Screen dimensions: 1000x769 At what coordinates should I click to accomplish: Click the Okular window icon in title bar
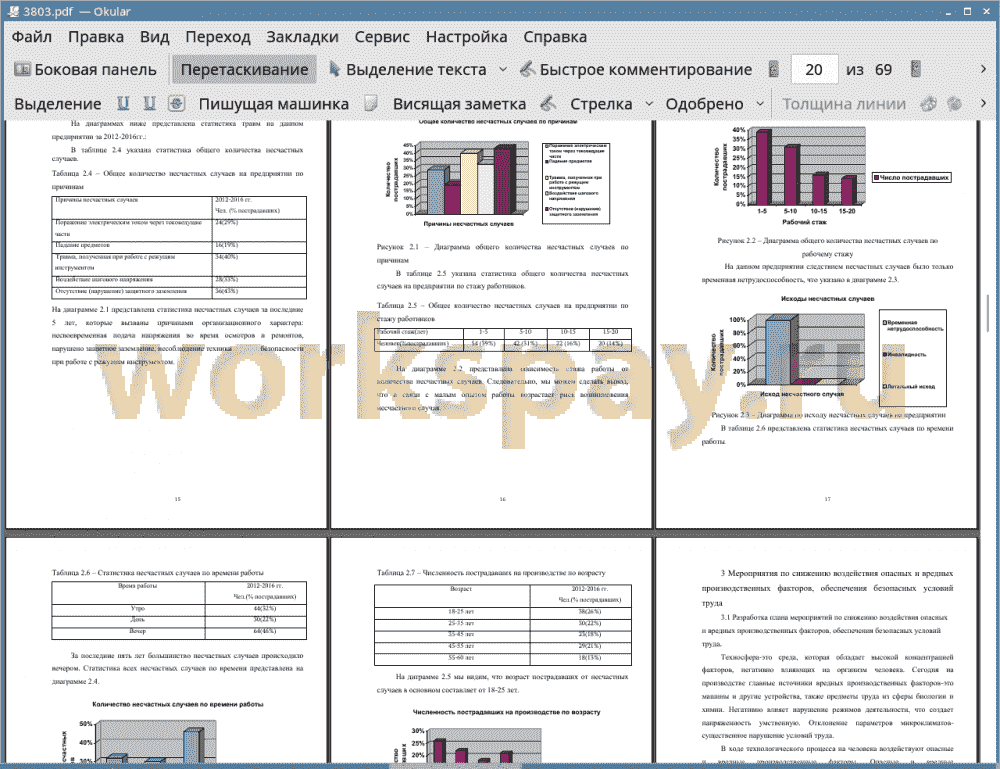coord(13,11)
